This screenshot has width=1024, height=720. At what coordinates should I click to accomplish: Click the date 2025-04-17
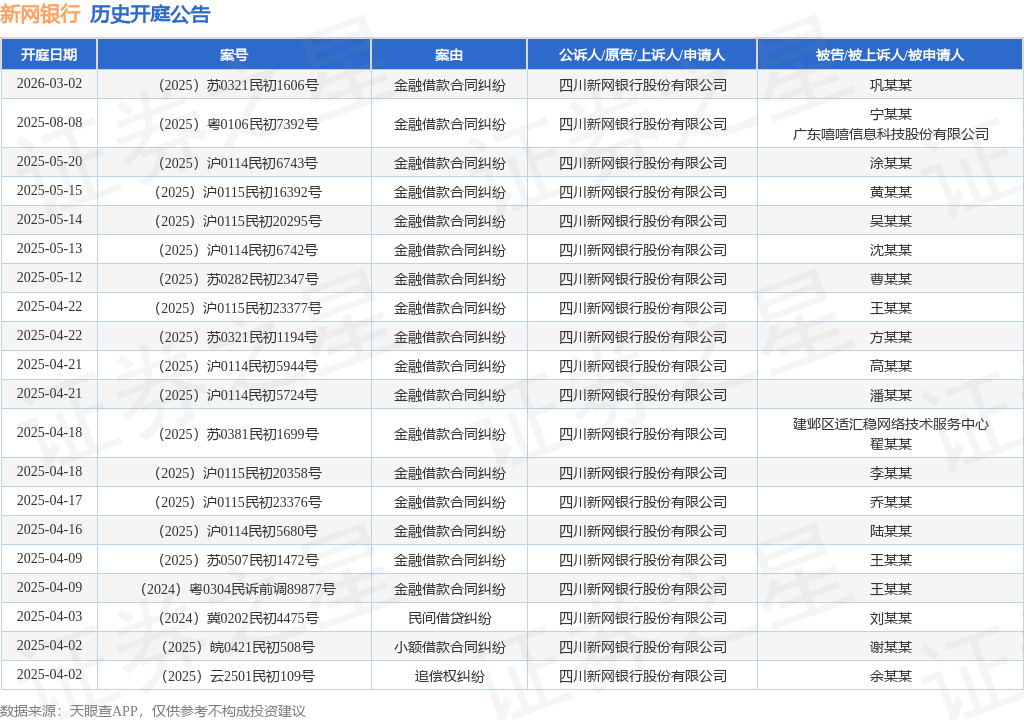(x=49, y=500)
